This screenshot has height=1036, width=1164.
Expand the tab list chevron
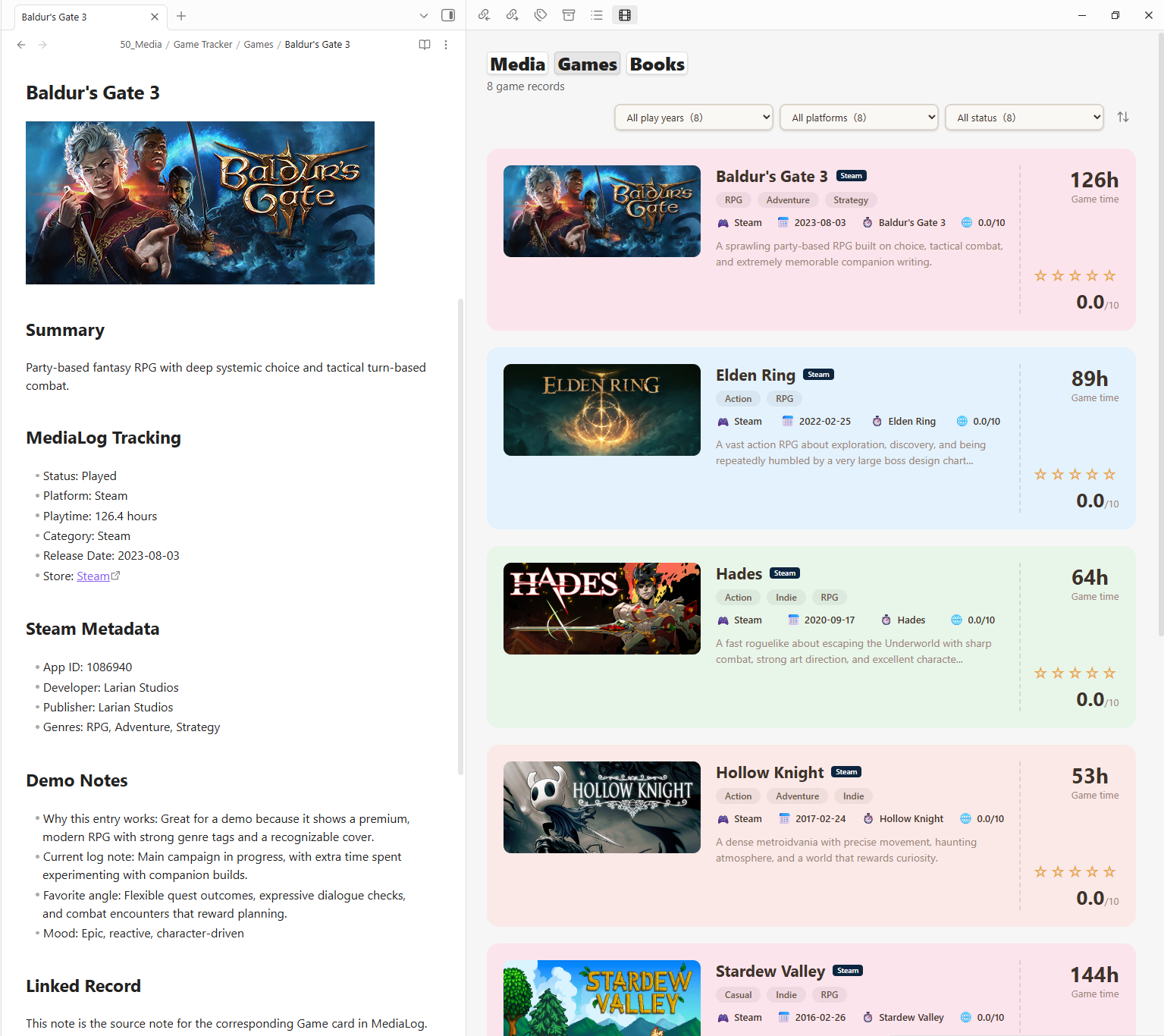tap(424, 16)
